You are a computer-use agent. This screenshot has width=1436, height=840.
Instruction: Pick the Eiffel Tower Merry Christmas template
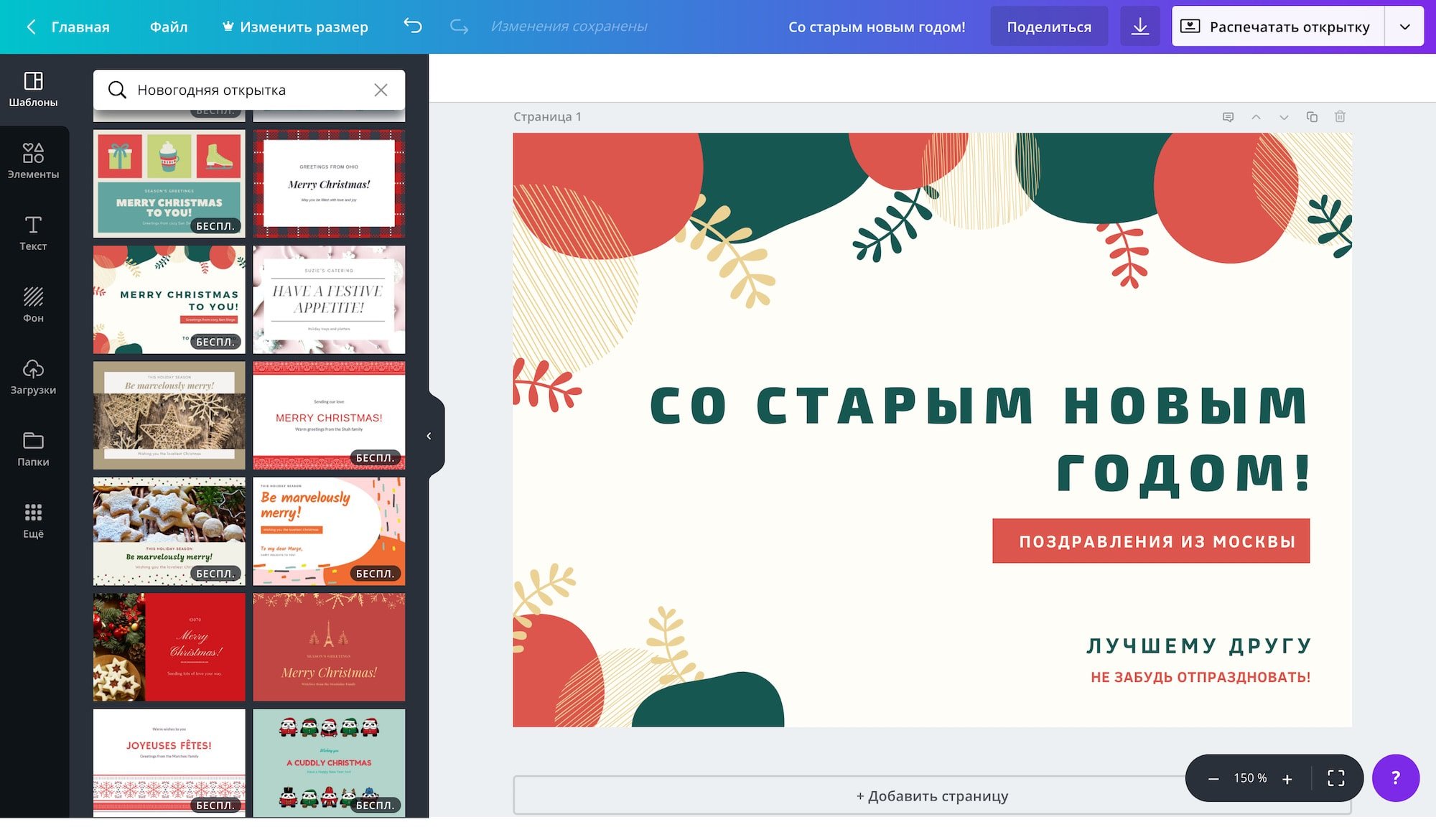click(x=329, y=647)
